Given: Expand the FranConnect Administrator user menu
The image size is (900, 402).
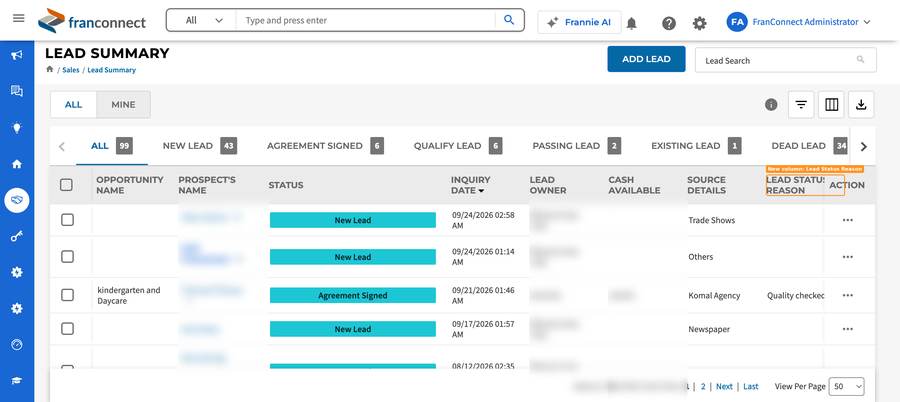Looking at the screenshot, I should 812,22.
